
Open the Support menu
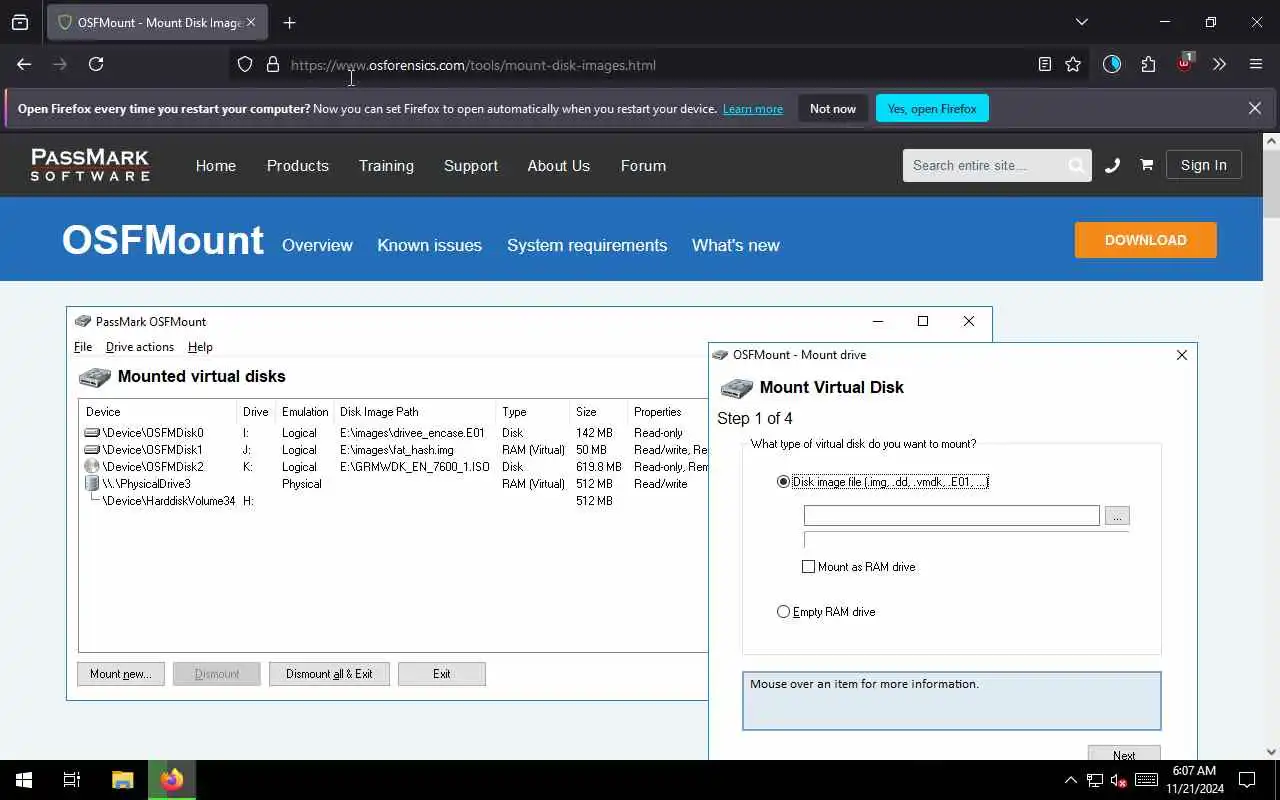pyautogui.click(x=471, y=166)
